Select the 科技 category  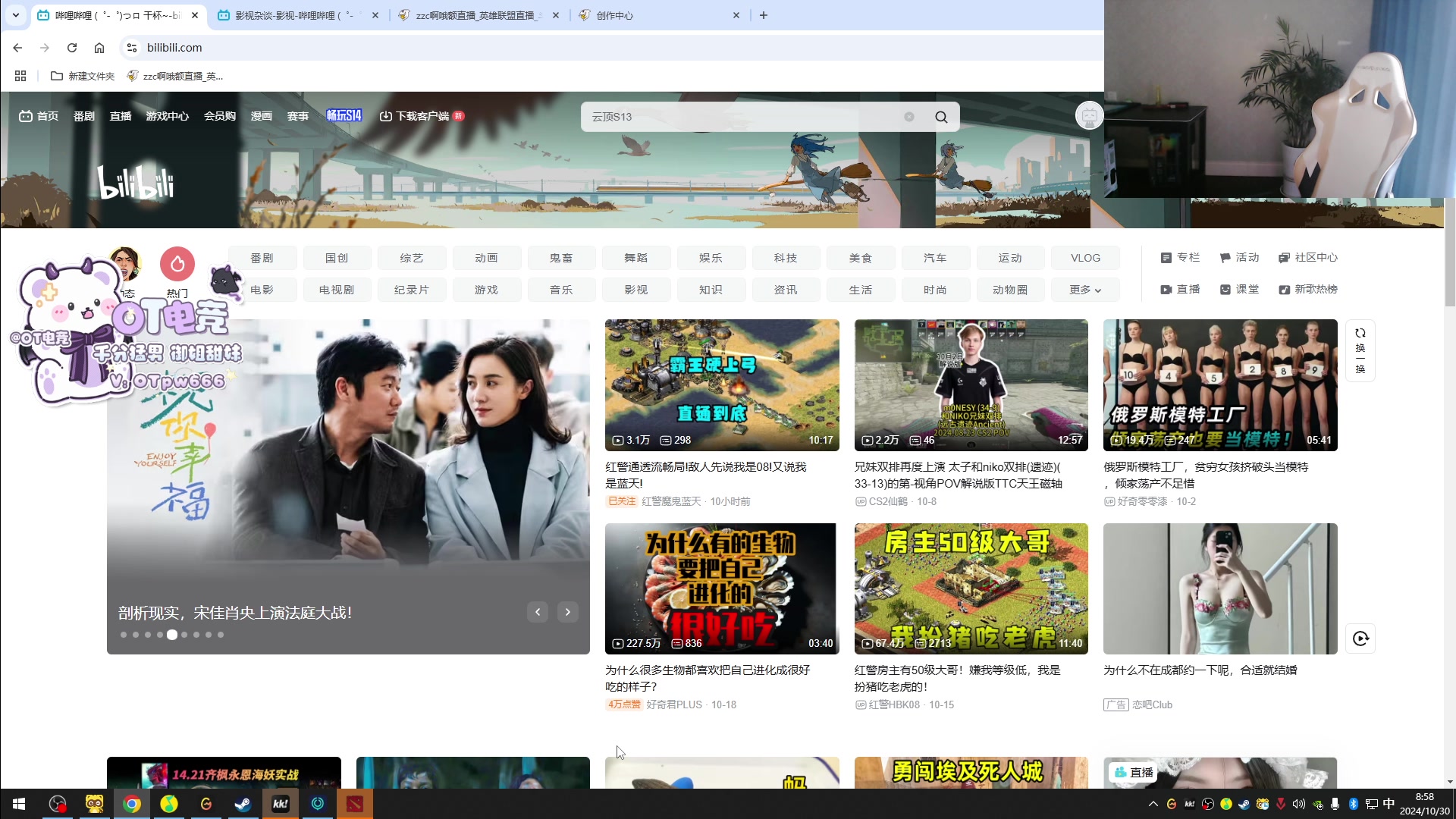click(x=786, y=258)
